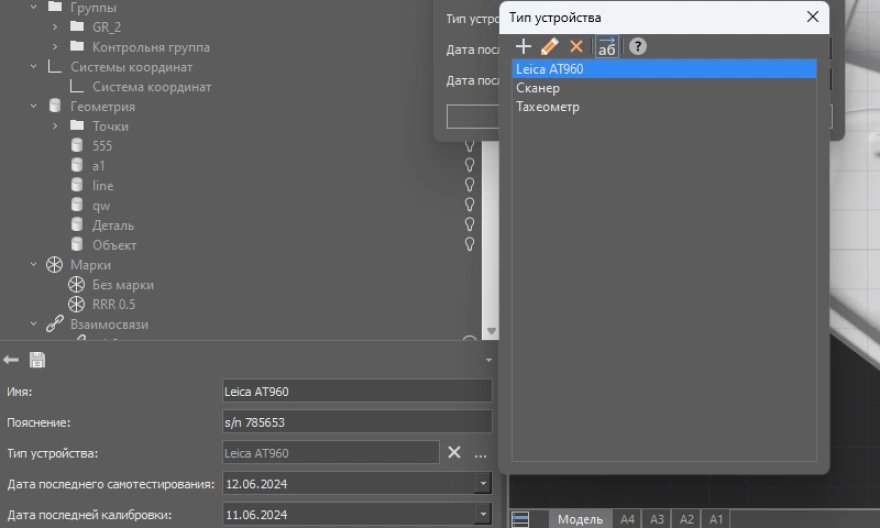Switch to the A4 layout tab
This screenshot has height=528, width=880.
627,519
